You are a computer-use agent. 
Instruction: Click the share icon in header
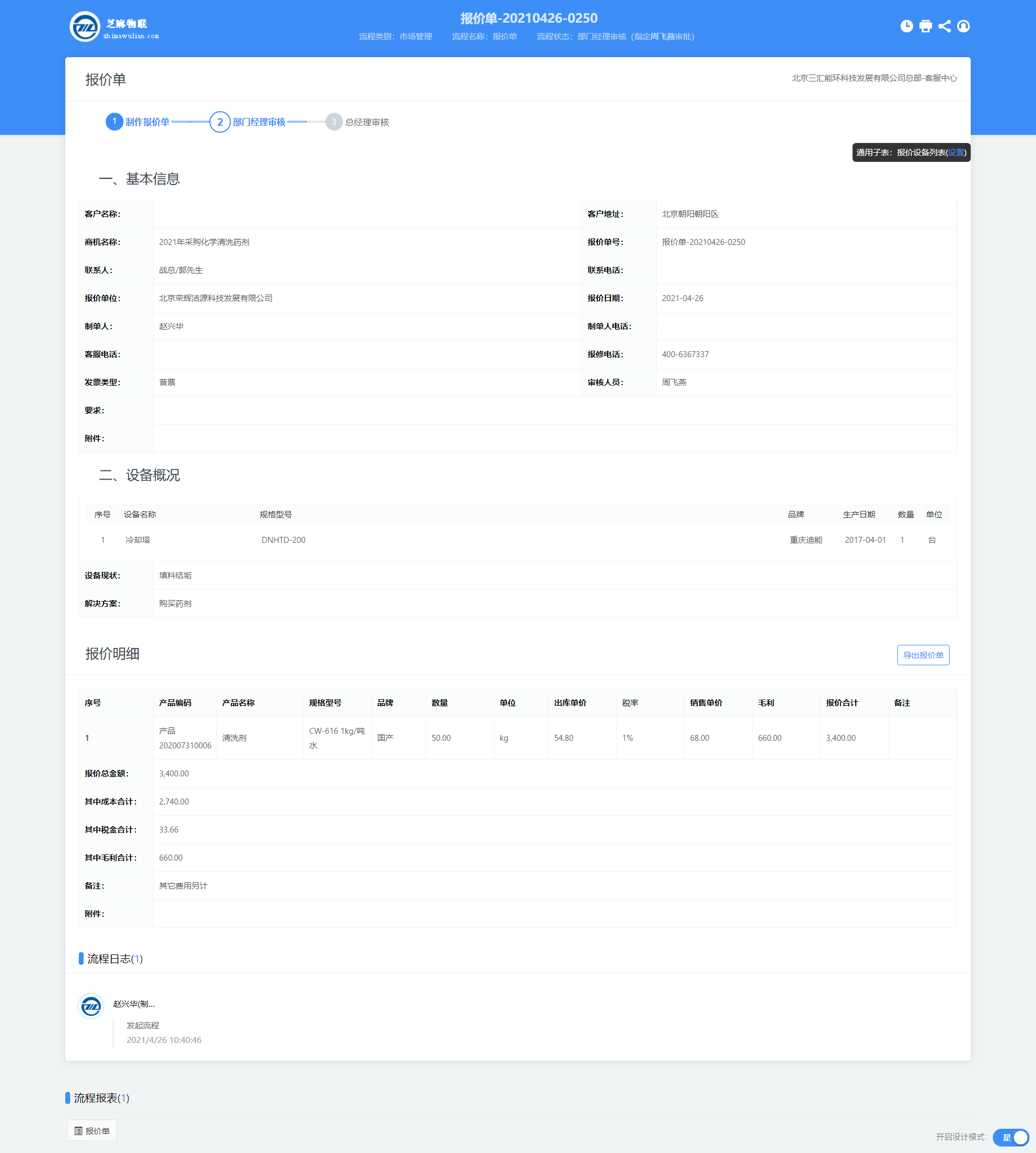click(944, 26)
